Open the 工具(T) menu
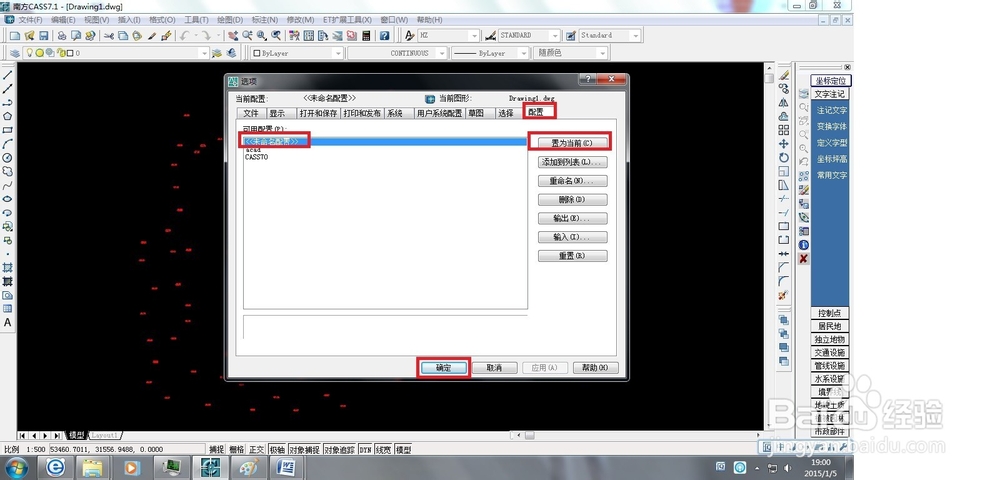The image size is (1000, 480). coord(196,20)
